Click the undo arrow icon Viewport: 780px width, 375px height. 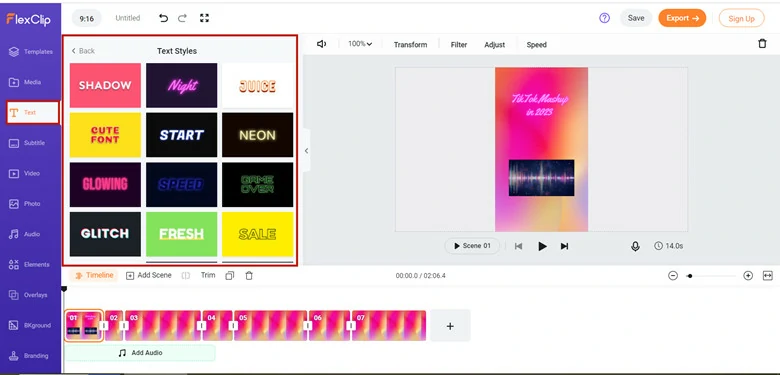(163, 18)
